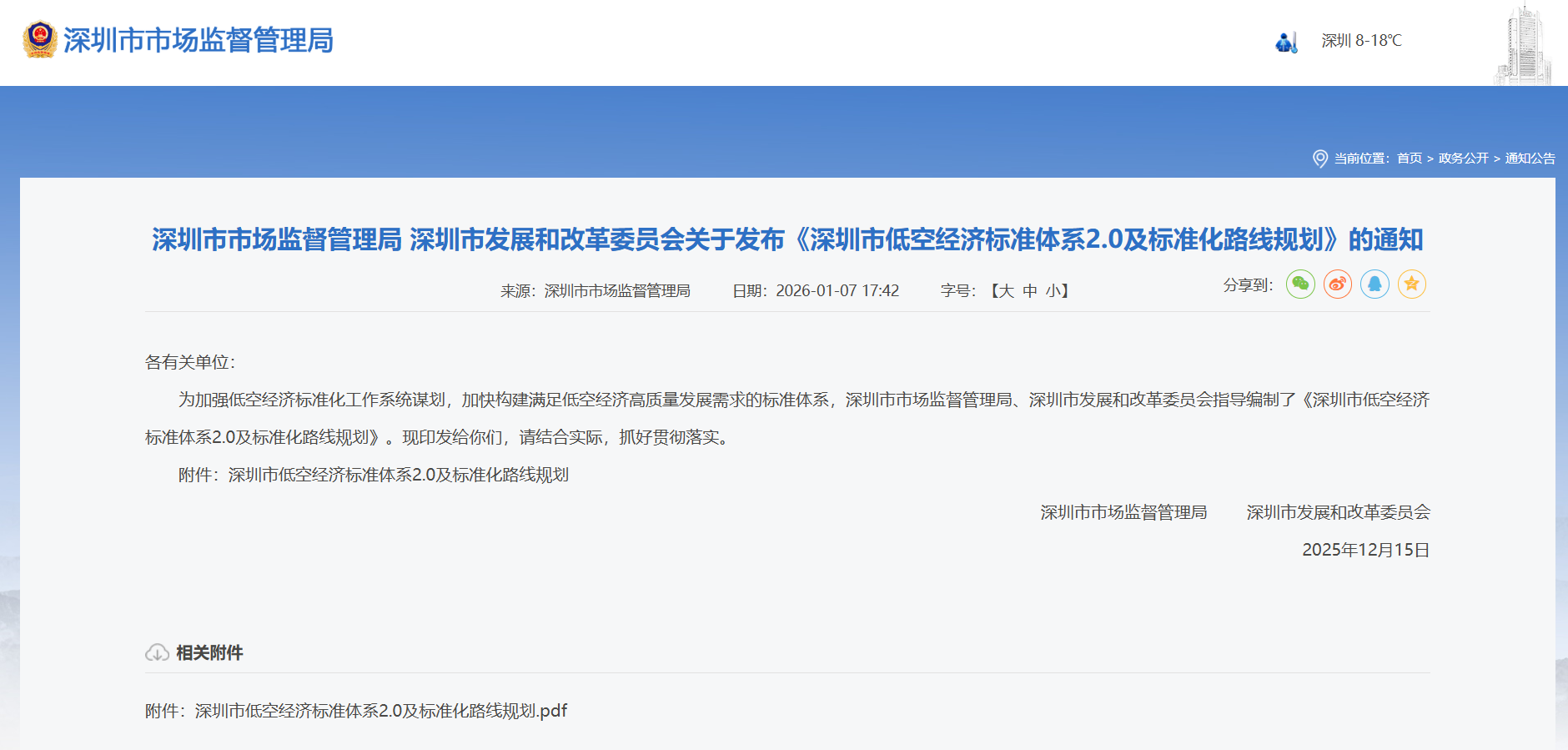Set font size to 大
This screenshot has height=750, width=1568.
click(1006, 291)
